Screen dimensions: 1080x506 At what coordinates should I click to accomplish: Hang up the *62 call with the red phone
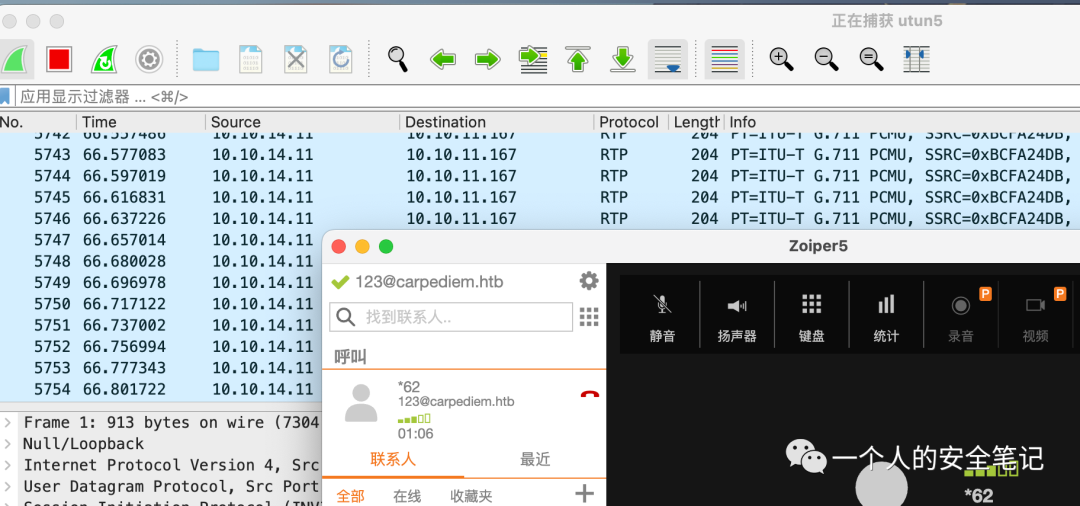(590, 396)
